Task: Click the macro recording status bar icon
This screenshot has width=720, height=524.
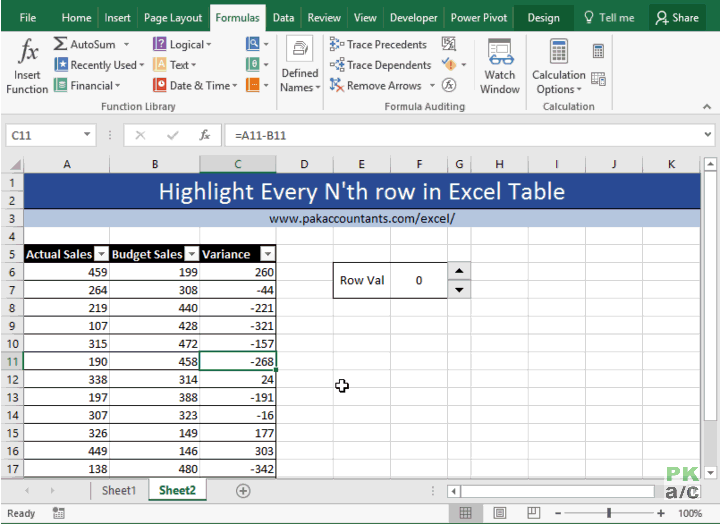Action: click(x=58, y=513)
